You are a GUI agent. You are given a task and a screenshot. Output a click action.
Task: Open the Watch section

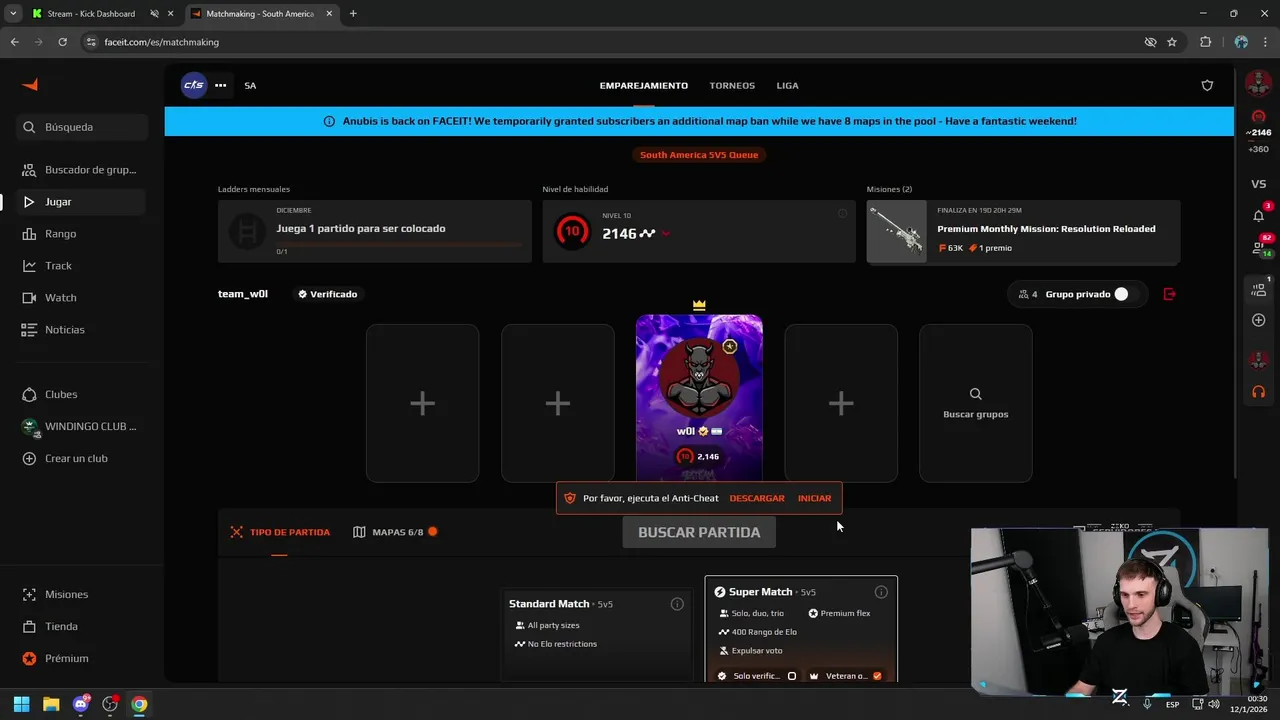(x=82, y=298)
